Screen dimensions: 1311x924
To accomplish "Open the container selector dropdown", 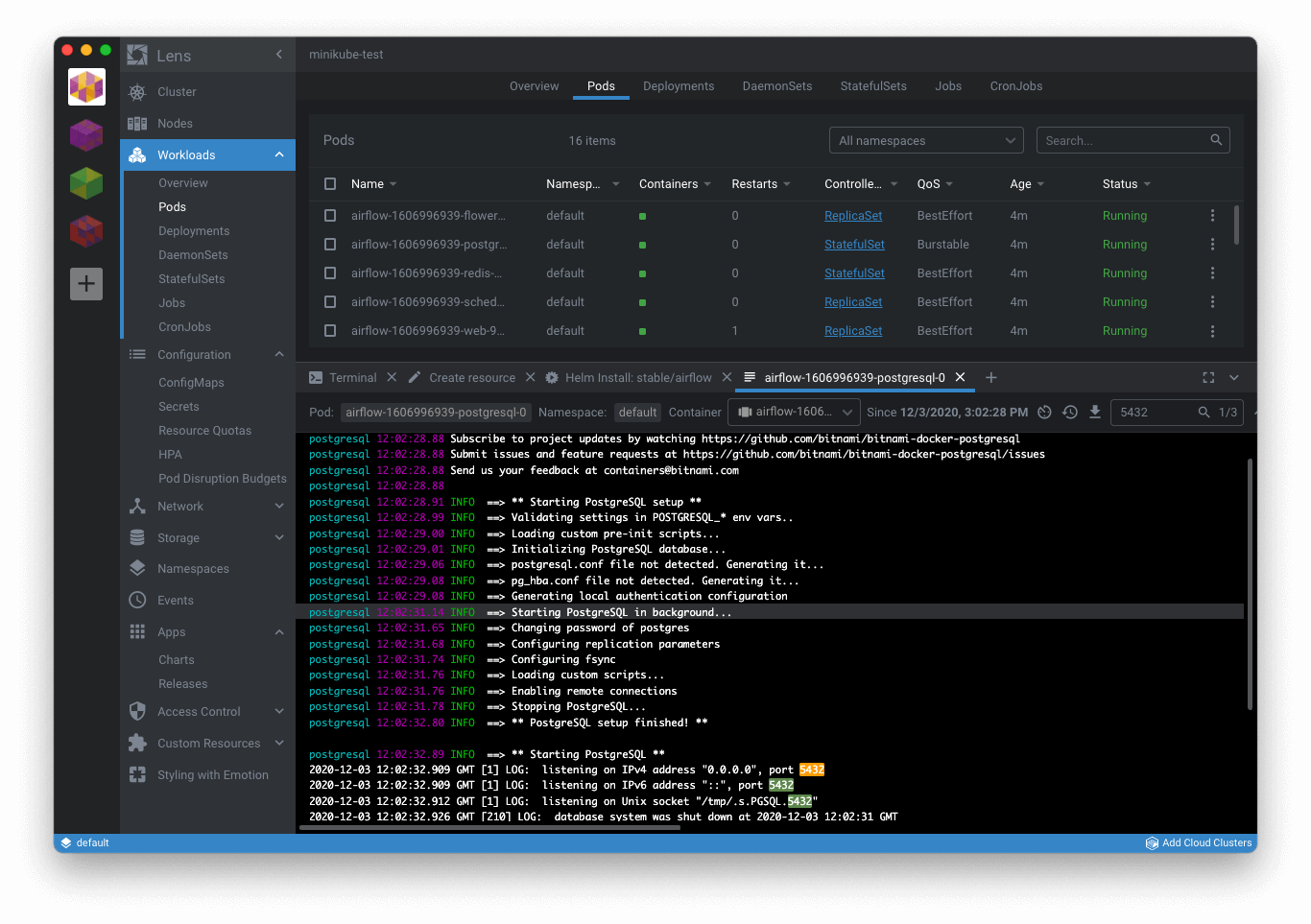I will tap(794, 412).
